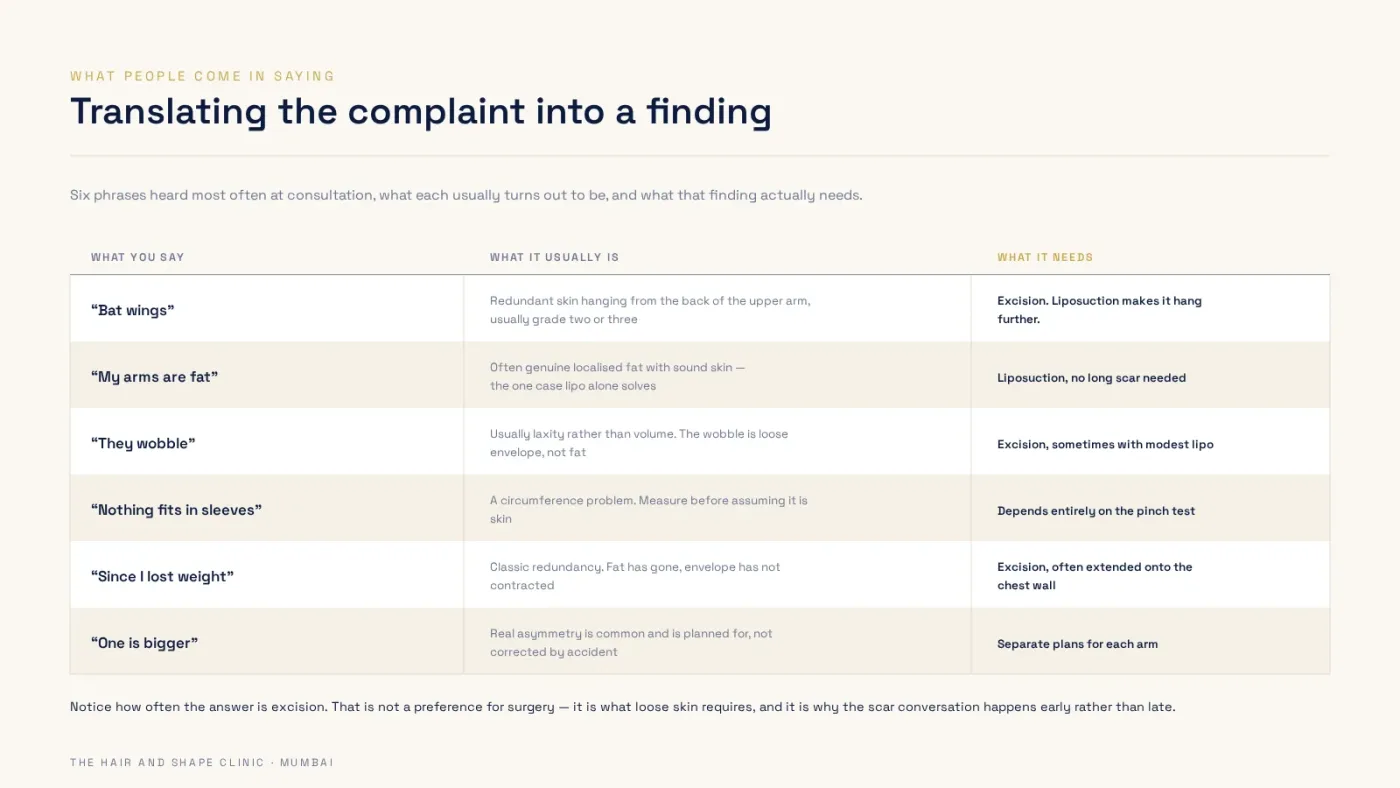
Task: Click the intro sentence 'Six phrases heard most often'
Action: coord(466,195)
